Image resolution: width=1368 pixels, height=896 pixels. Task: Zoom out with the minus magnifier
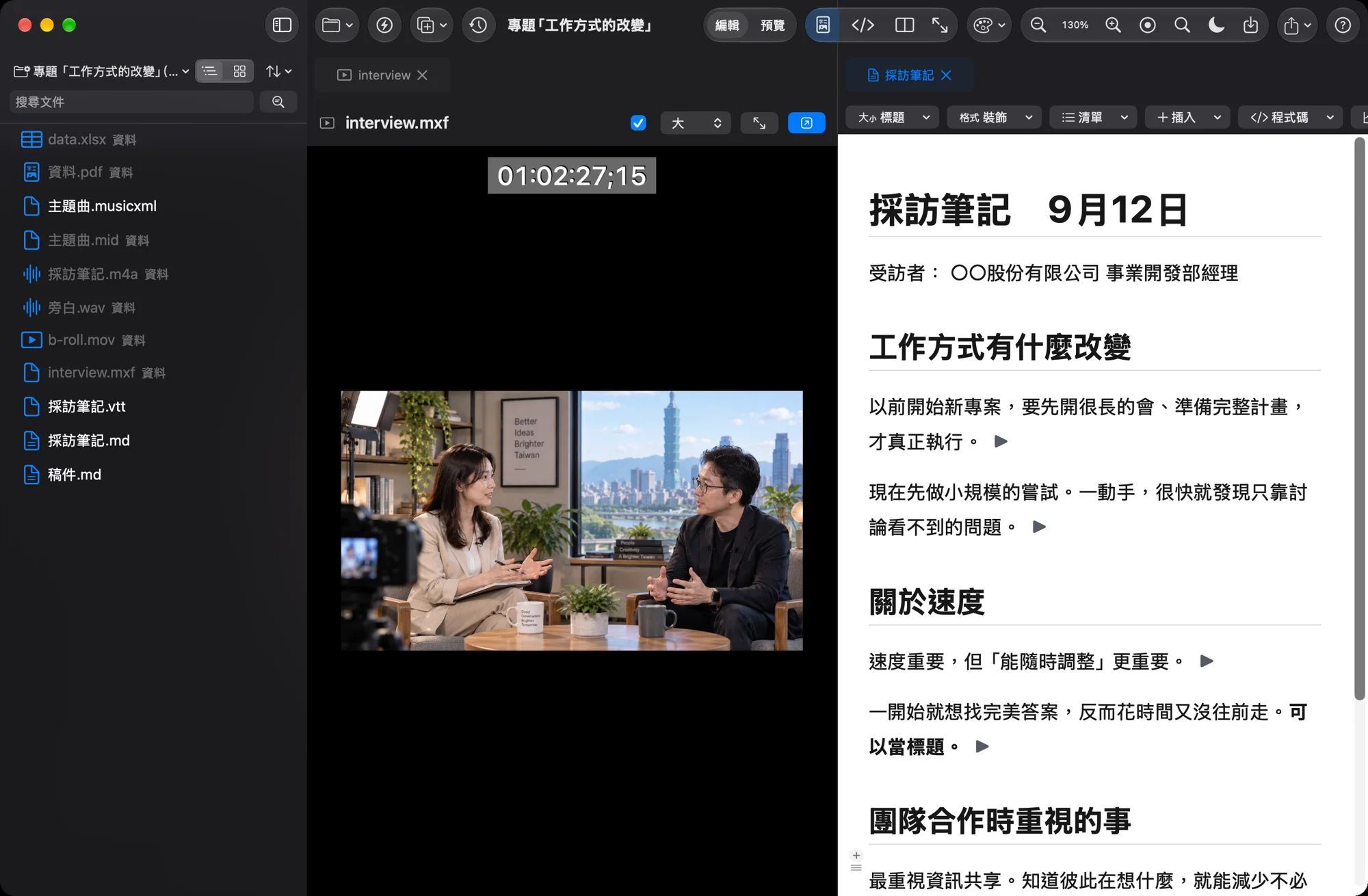coord(1038,25)
